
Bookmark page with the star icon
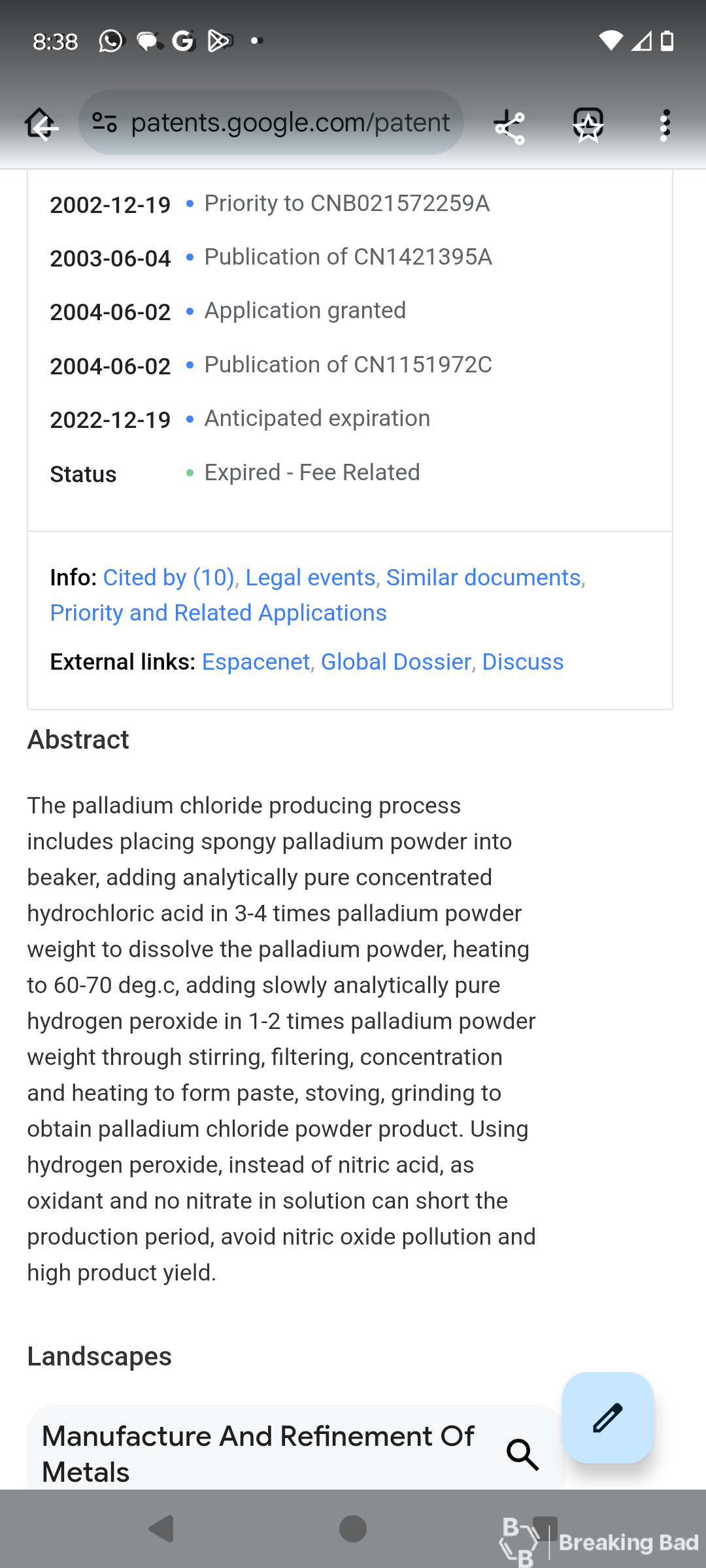588,125
